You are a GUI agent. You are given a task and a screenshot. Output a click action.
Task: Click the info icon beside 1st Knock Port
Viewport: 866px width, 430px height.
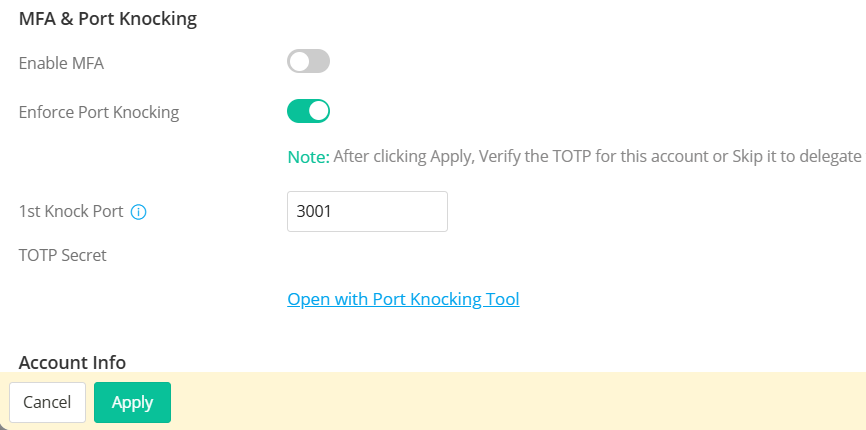[x=139, y=212]
